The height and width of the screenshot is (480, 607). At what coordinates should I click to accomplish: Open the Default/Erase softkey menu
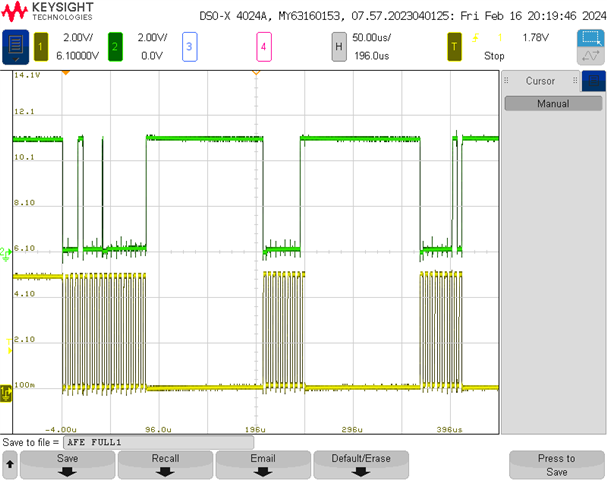click(361, 465)
